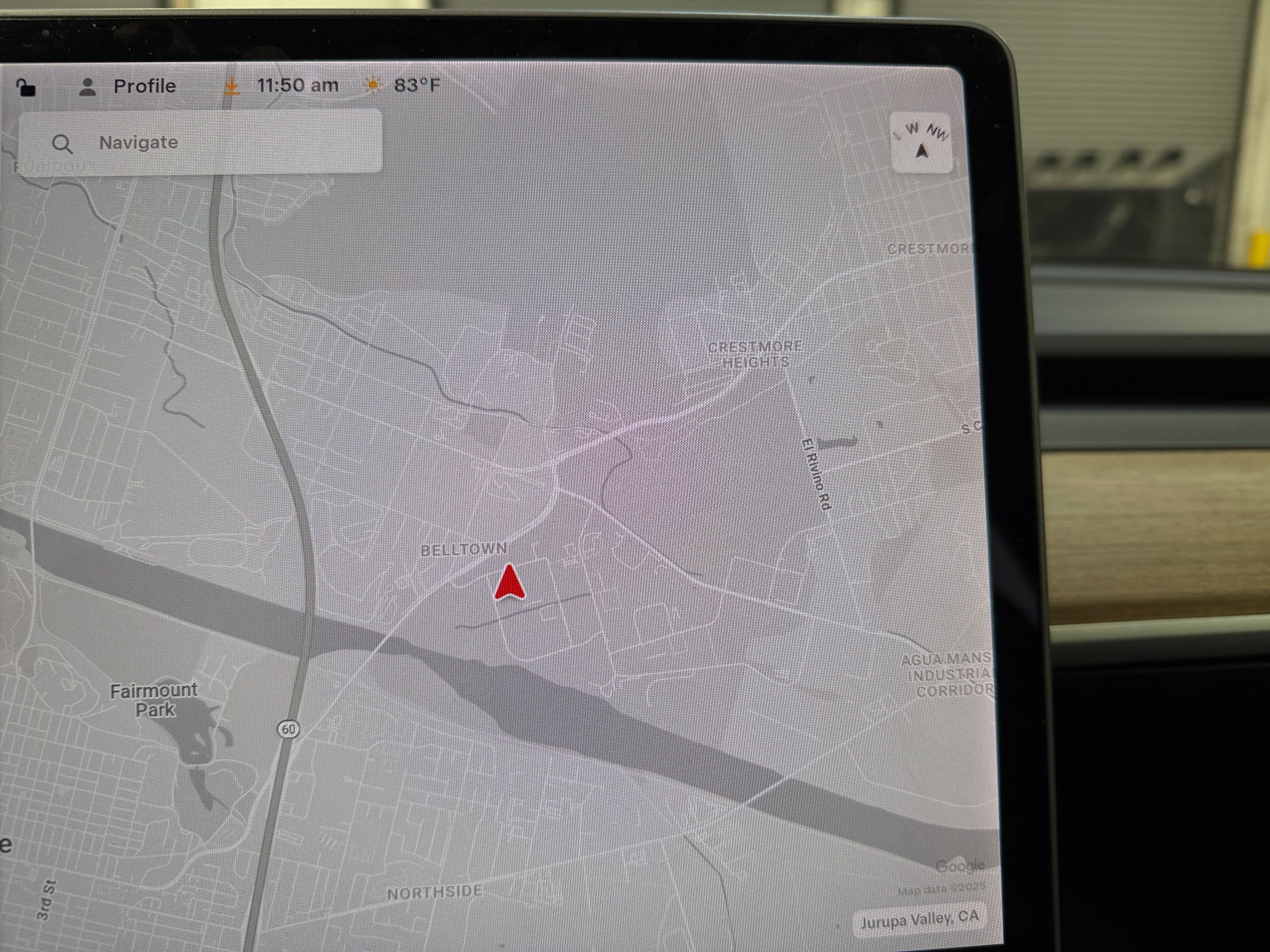Viewport: 1270px width, 952px height.
Task: Tap the NORTHSIDE neighborhood label
Action: [x=435, y=892]
